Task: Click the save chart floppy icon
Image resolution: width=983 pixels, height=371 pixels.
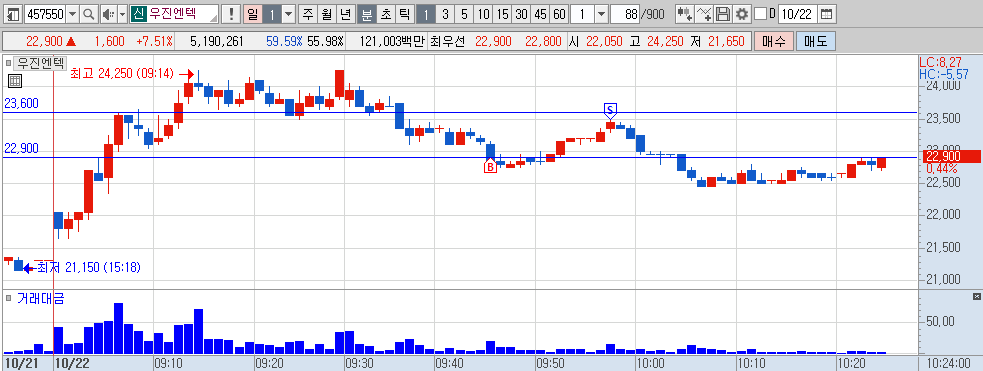Action: pyautogui.click(x=723, y=14)
